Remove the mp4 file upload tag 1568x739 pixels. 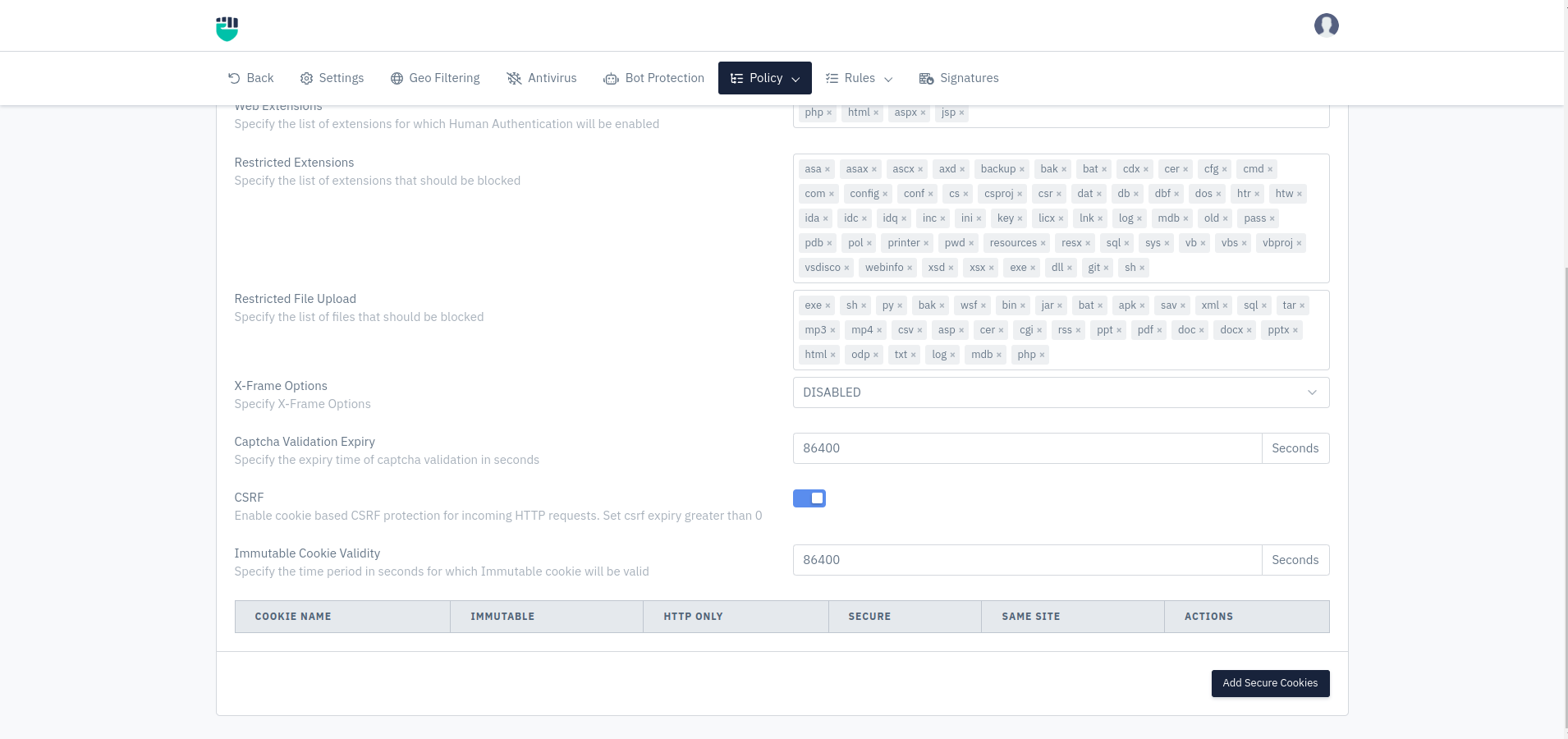tap(879, 330)
